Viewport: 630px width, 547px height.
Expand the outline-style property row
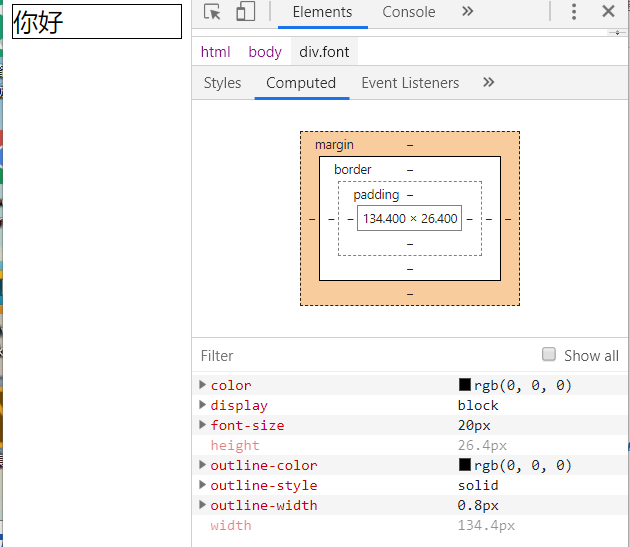202,485
